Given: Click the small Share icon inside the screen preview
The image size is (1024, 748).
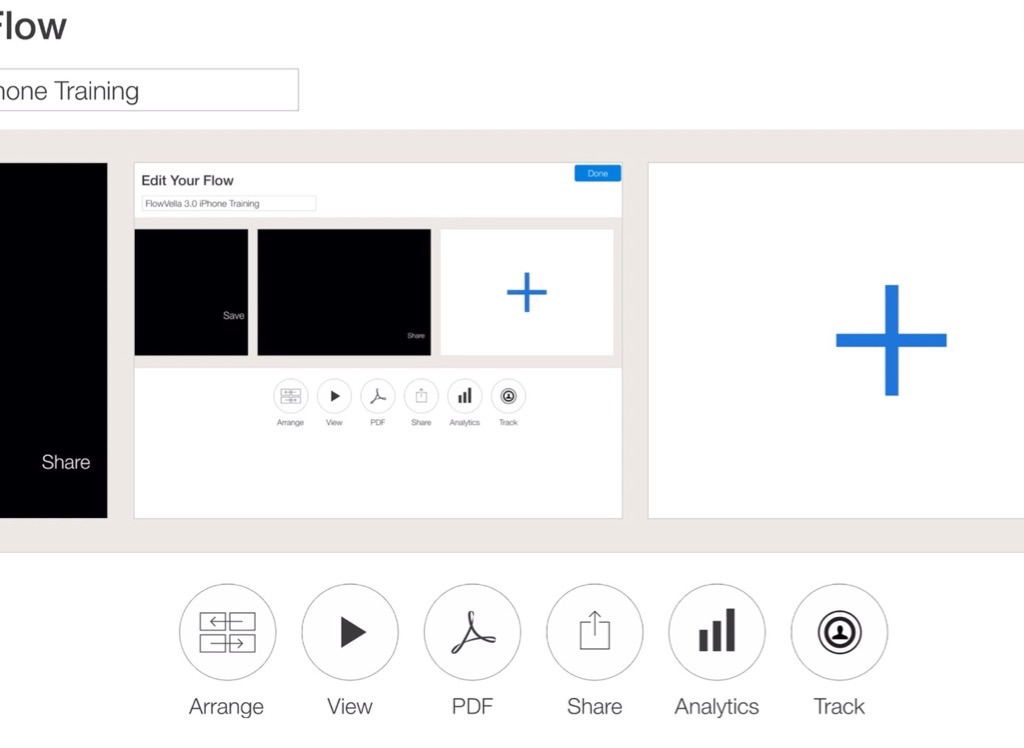Looking at the screenshot, I should click(421, 396).
